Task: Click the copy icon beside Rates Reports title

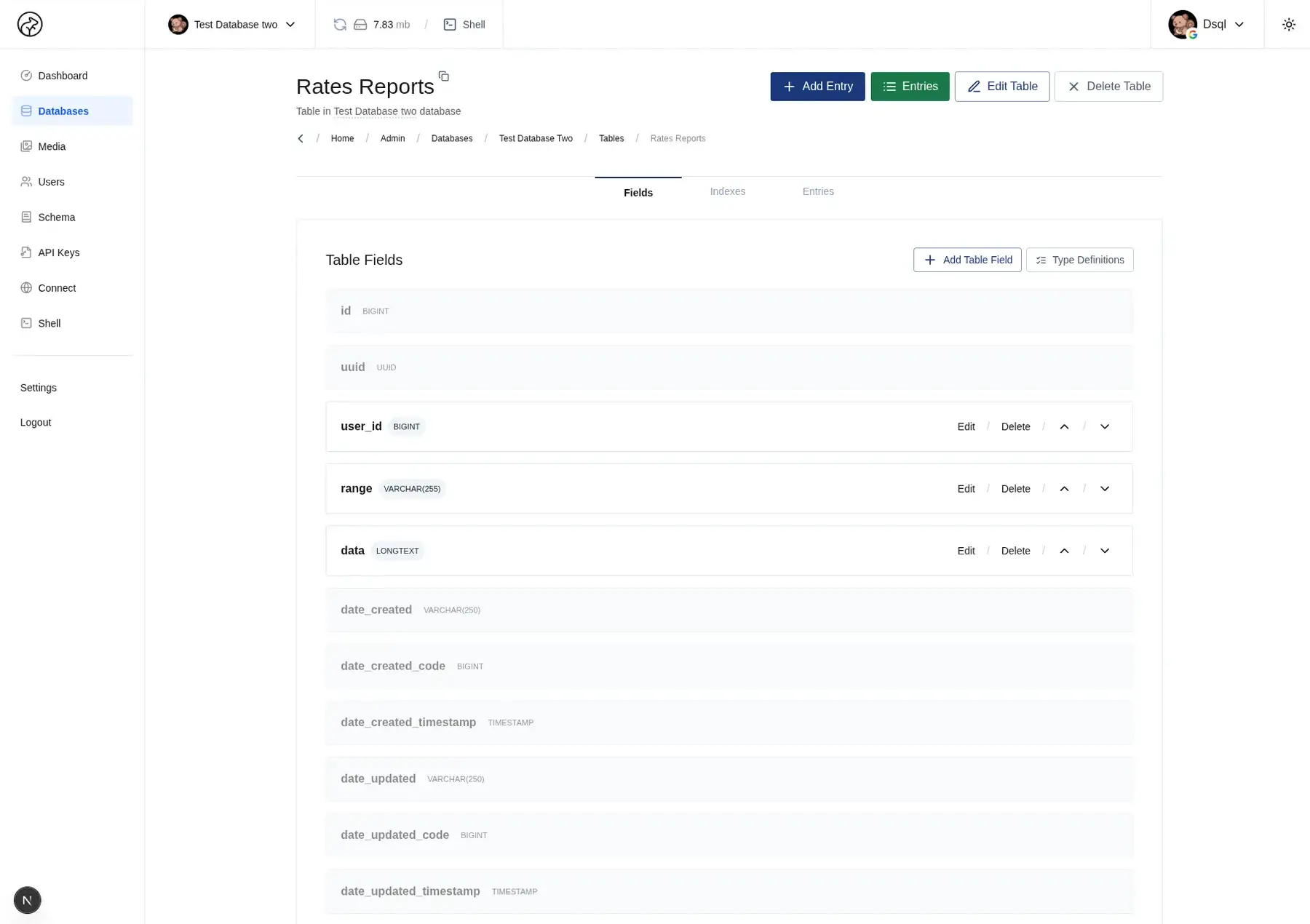Action: point(443,76)
